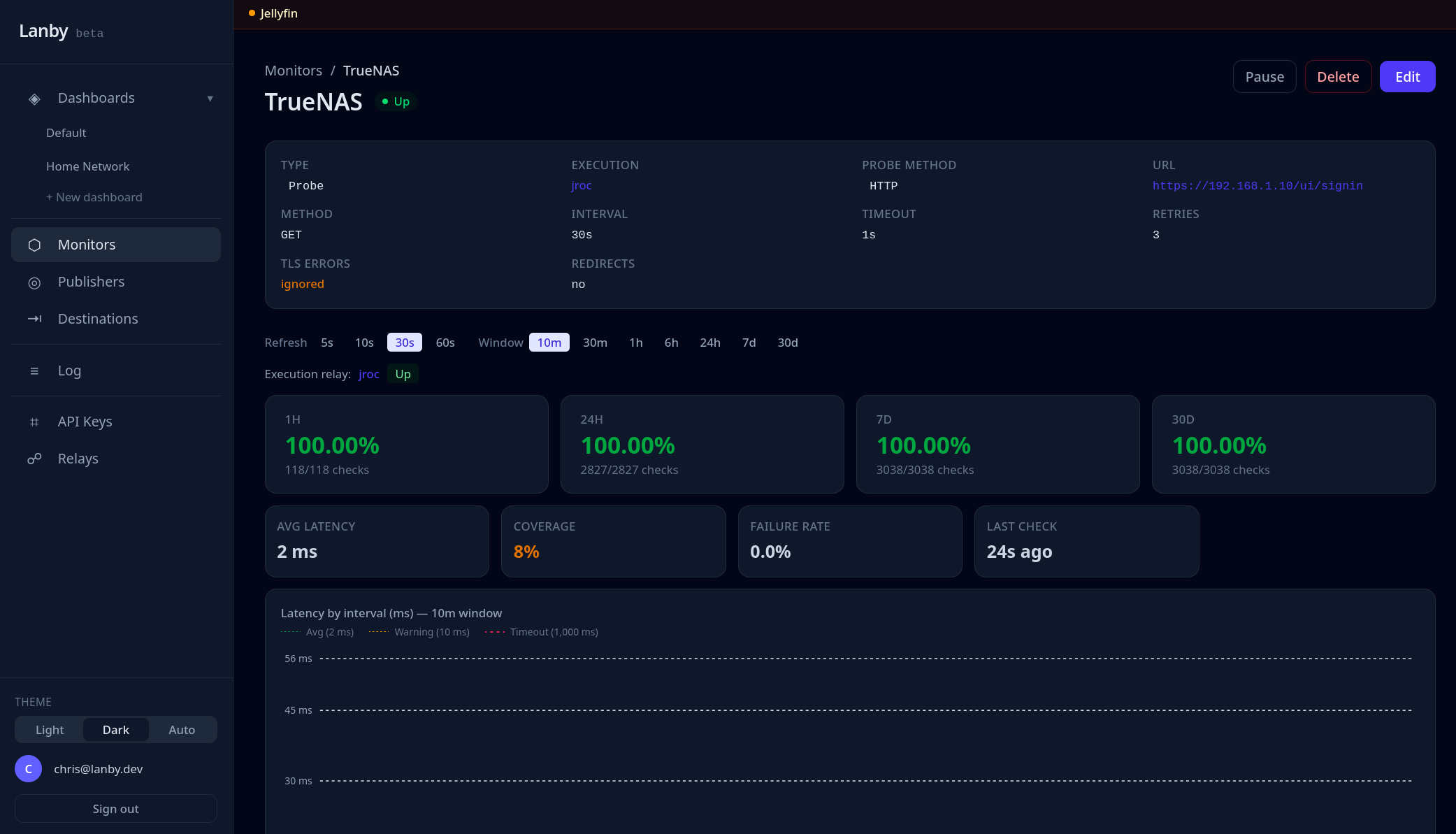Change window to 30m
Image resolution: width=1456 pixels, height=834 pixels.
click(596, 343)
